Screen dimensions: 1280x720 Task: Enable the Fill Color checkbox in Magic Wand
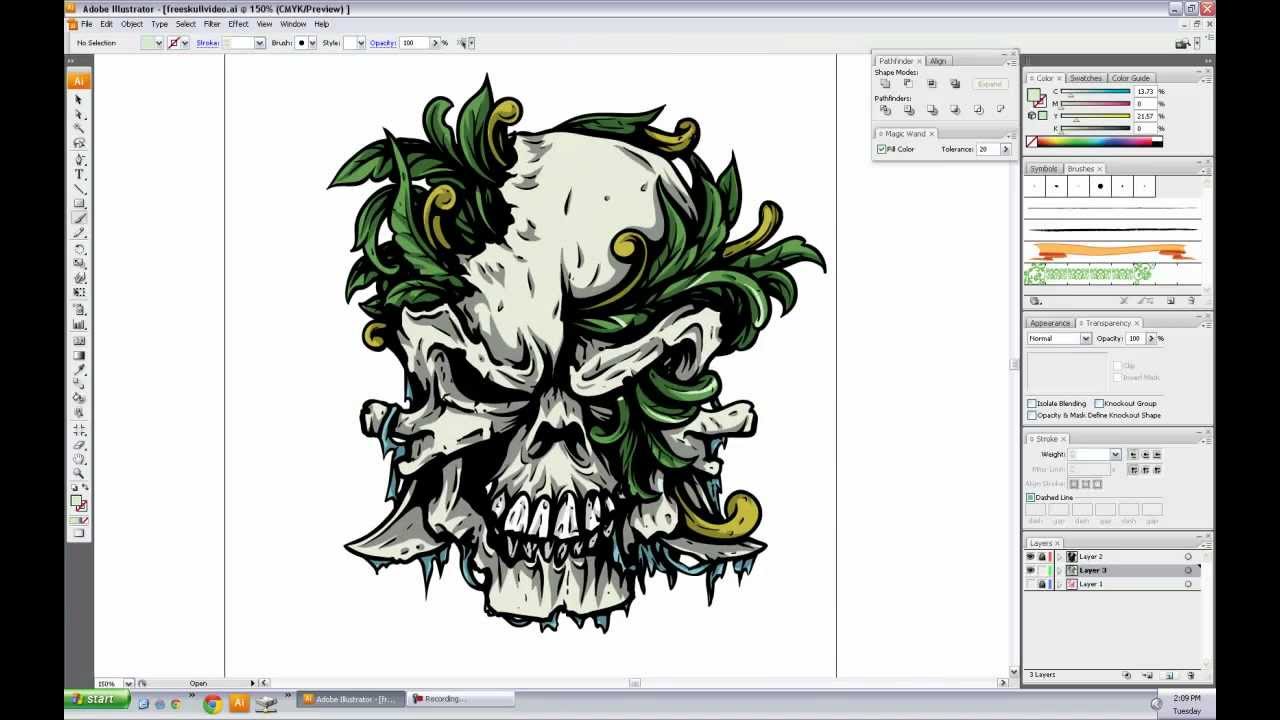coord(882,148)
